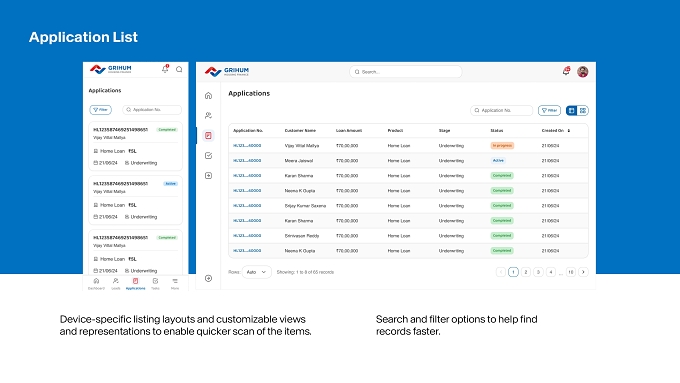Go to the previous page arrow
This screenshot has height=383, width=680.
coord(501,272)
